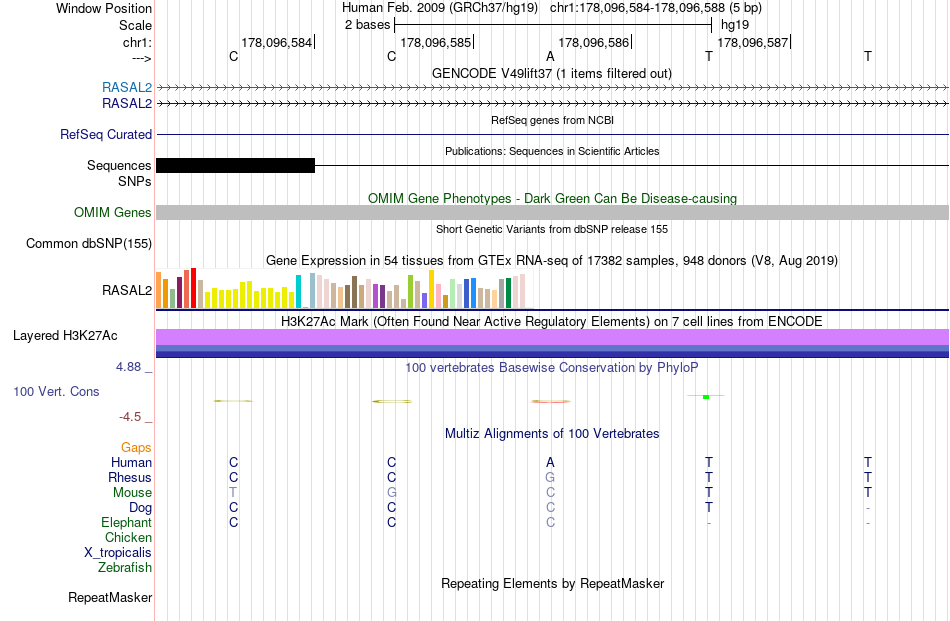Screen dimensions: 950x621
Task: Click the 2 bases scale bar
Action: (553, 25)
